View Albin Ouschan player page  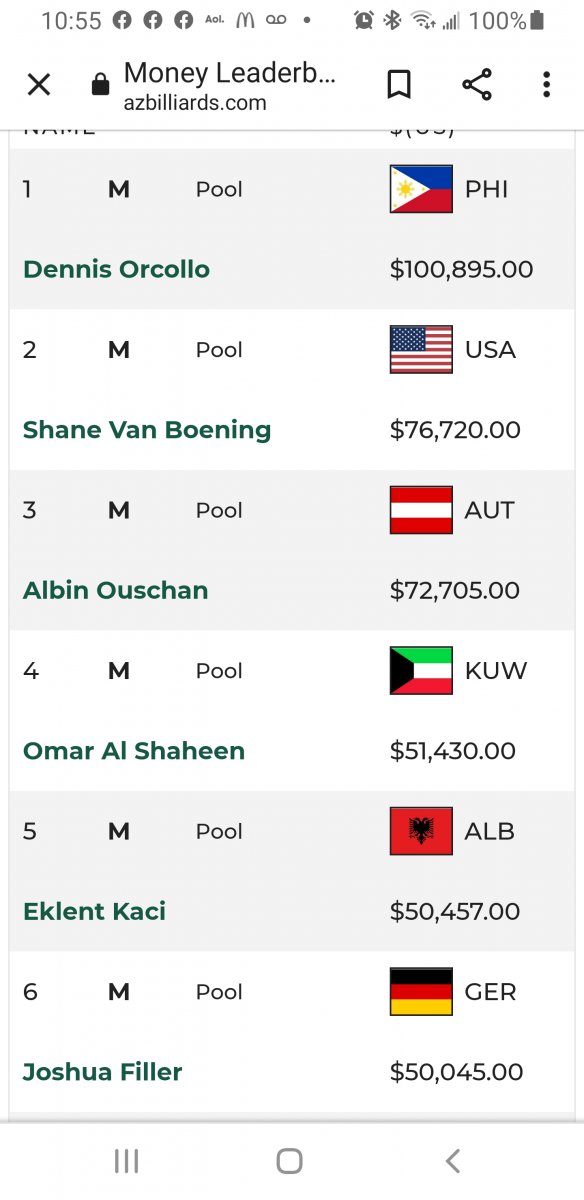(115, 590)
